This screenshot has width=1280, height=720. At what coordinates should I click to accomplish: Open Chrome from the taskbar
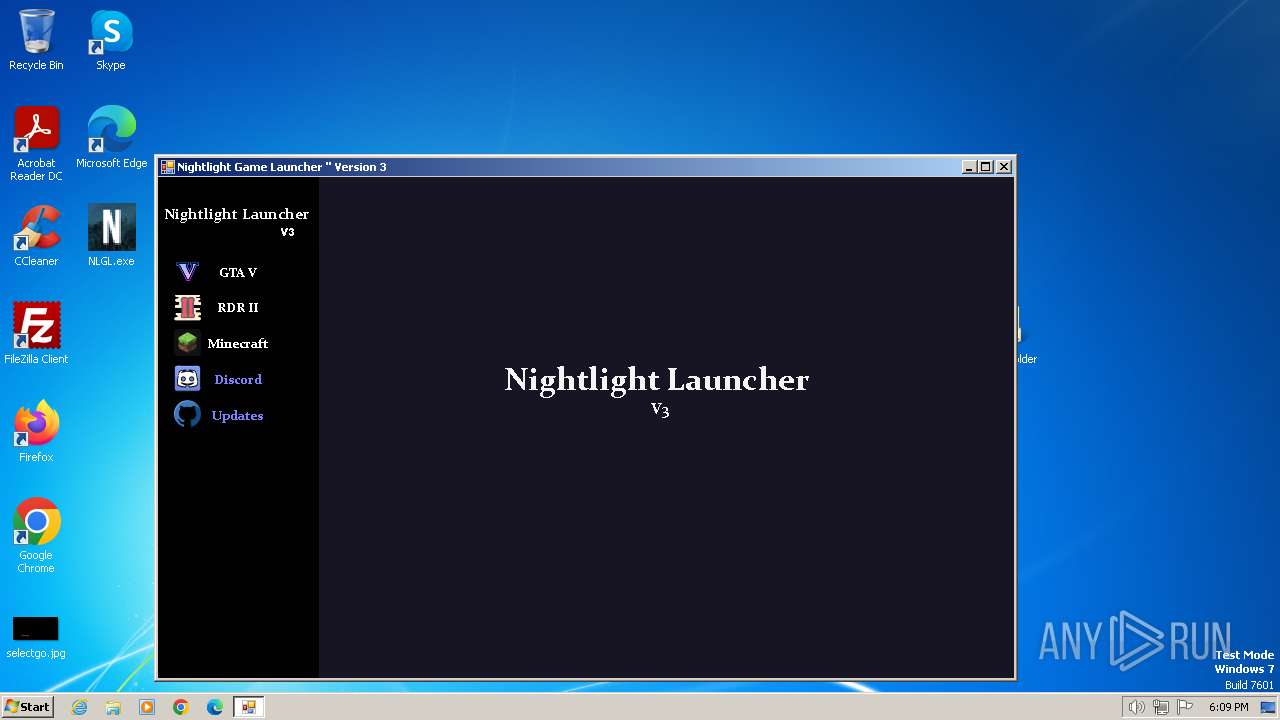tap(181, 707)
